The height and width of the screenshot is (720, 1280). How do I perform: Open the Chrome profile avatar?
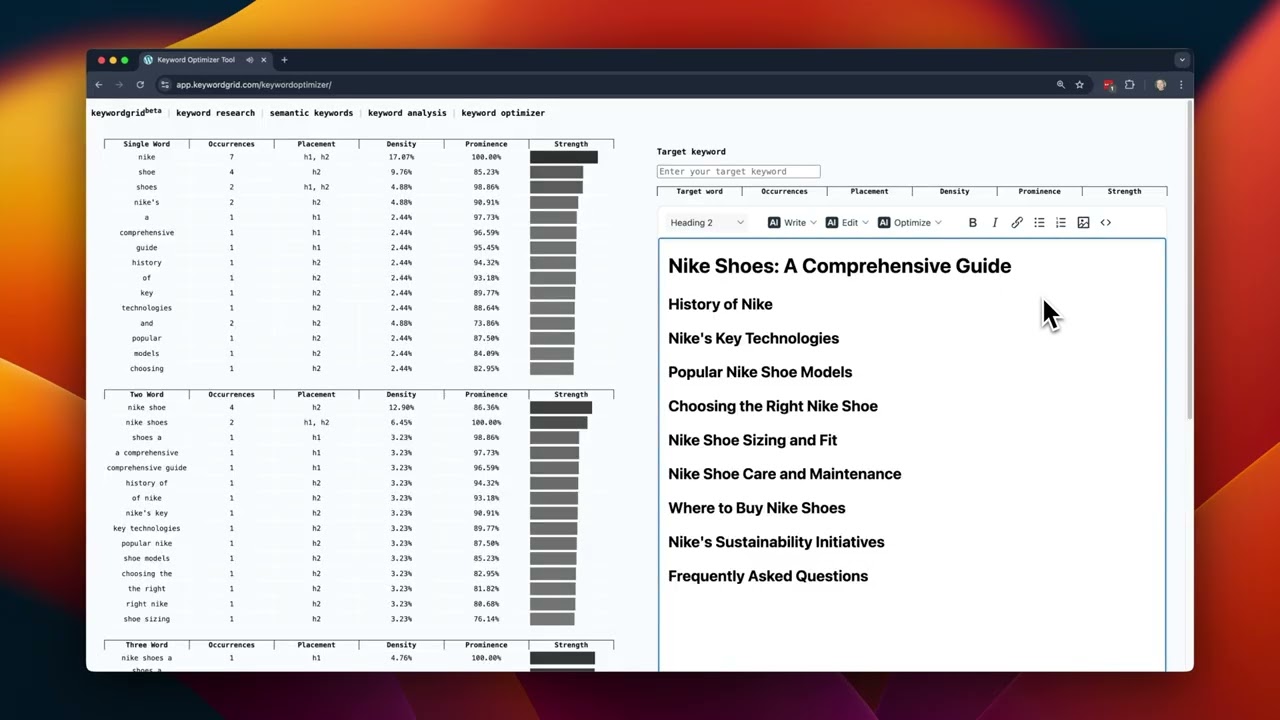[x=1160, y=85]
